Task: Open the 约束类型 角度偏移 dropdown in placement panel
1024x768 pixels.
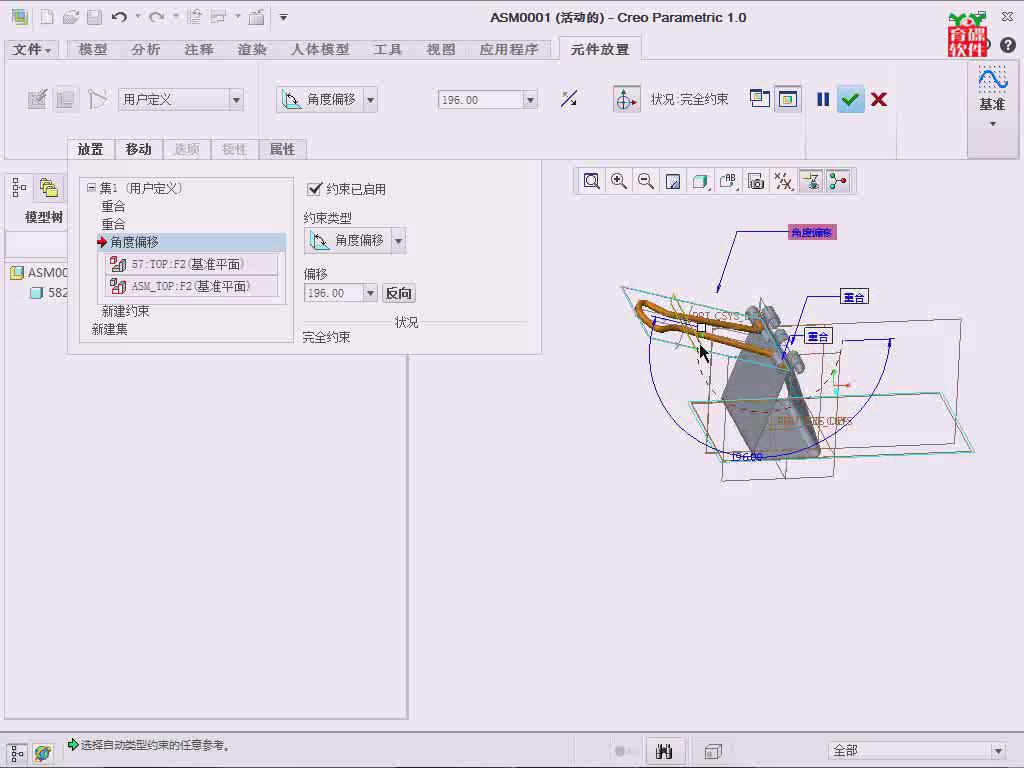Action: click(398, 241)
